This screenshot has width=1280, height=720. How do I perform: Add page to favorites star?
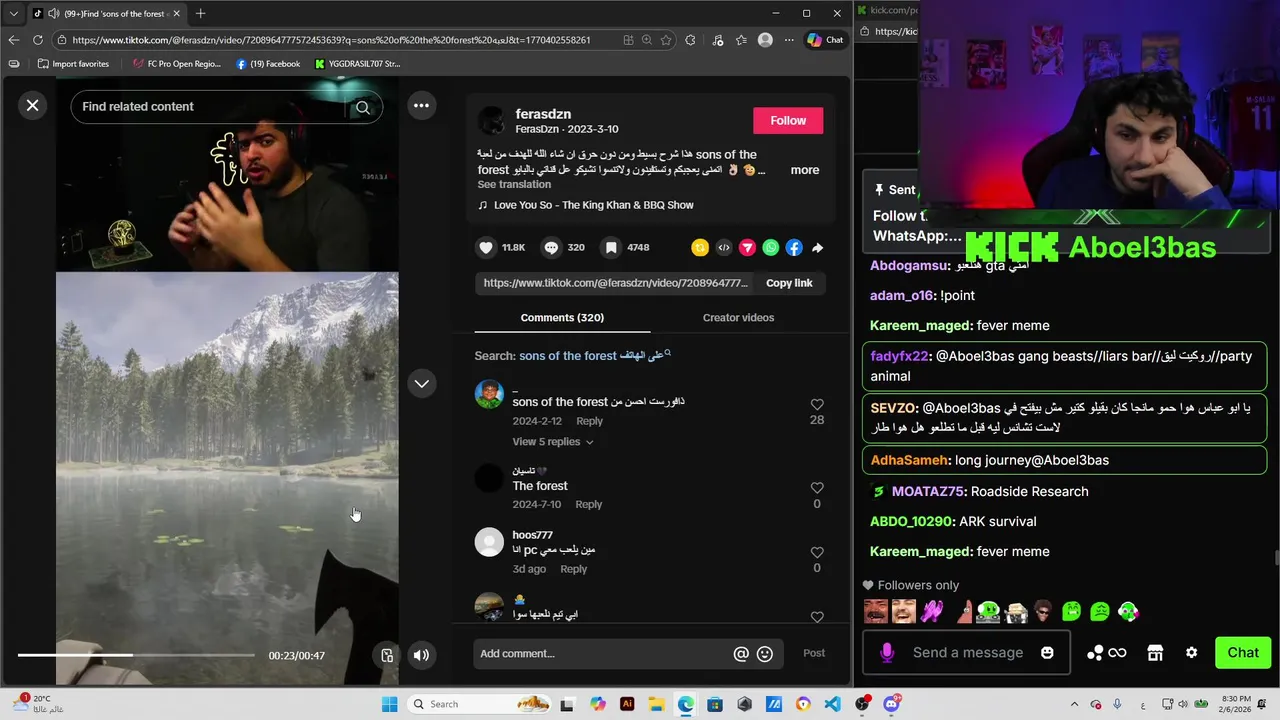coord(666,40)
